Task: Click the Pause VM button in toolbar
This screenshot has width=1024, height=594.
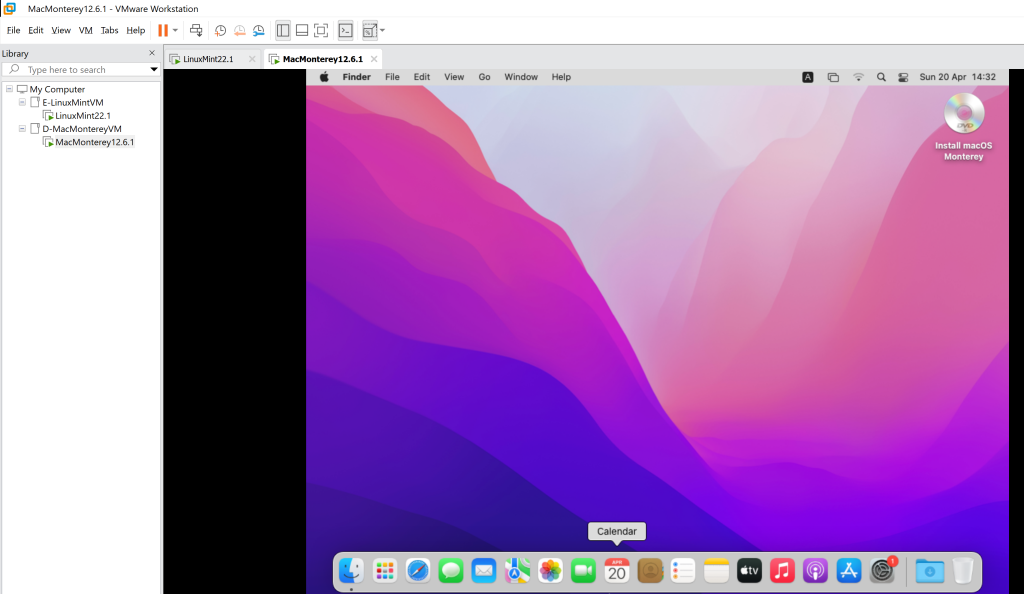Action: pos(162,30)
